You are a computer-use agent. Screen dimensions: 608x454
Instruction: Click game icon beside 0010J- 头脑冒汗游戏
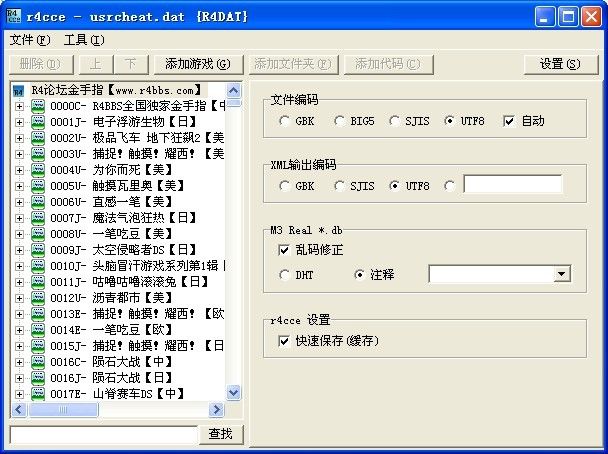click(38, 266)
